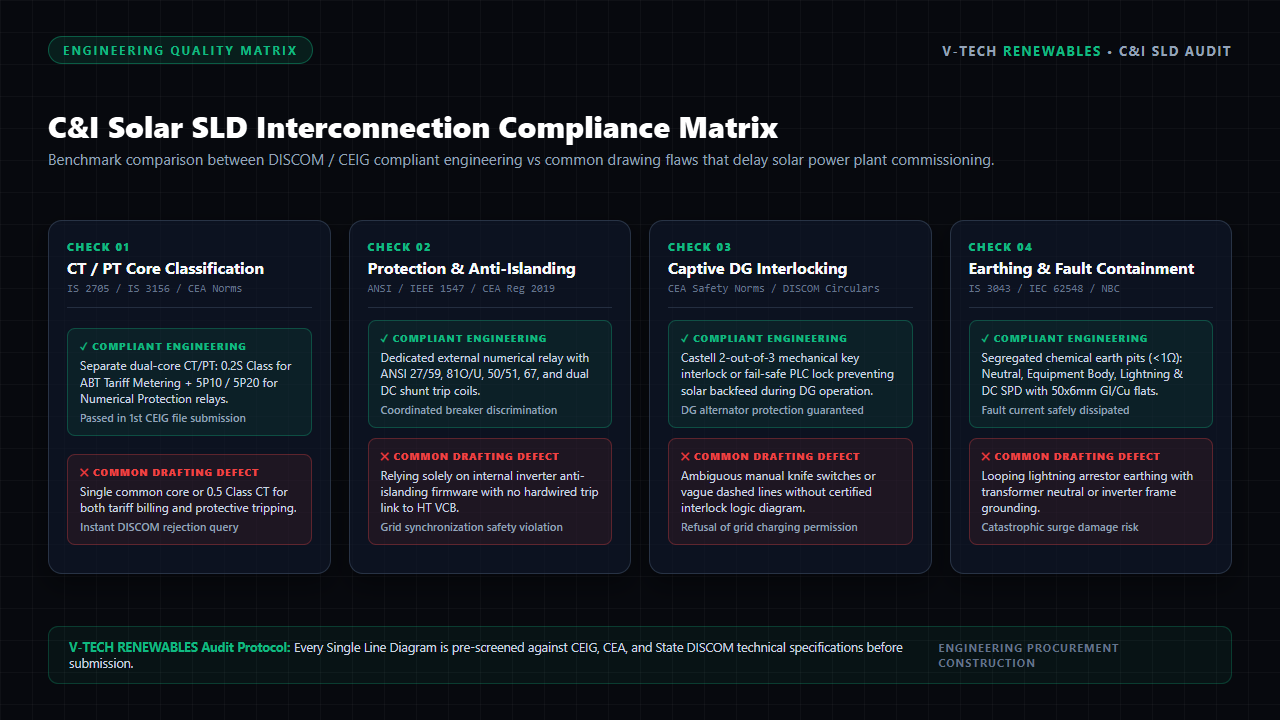Click the green checkmark in the Earthing & Fault Containment card
The width and height of the screenshot is (1280, 720).
coord(986,339)
